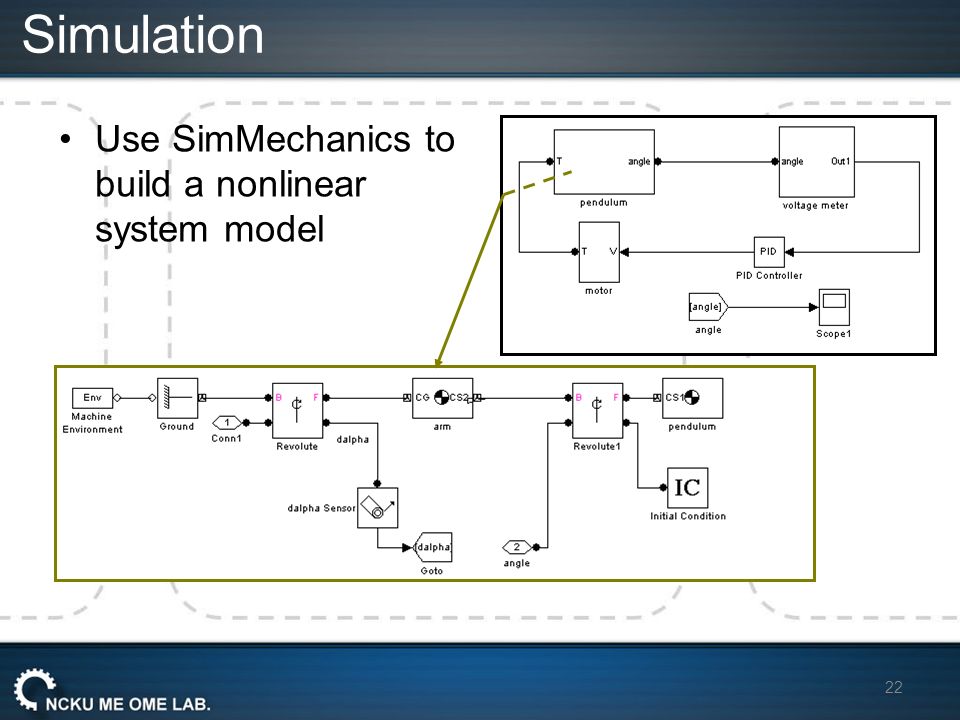This screenshot has width=960, height=720.
Task: Click the Conn1 connection port
Action: click(x=227, y=422)
